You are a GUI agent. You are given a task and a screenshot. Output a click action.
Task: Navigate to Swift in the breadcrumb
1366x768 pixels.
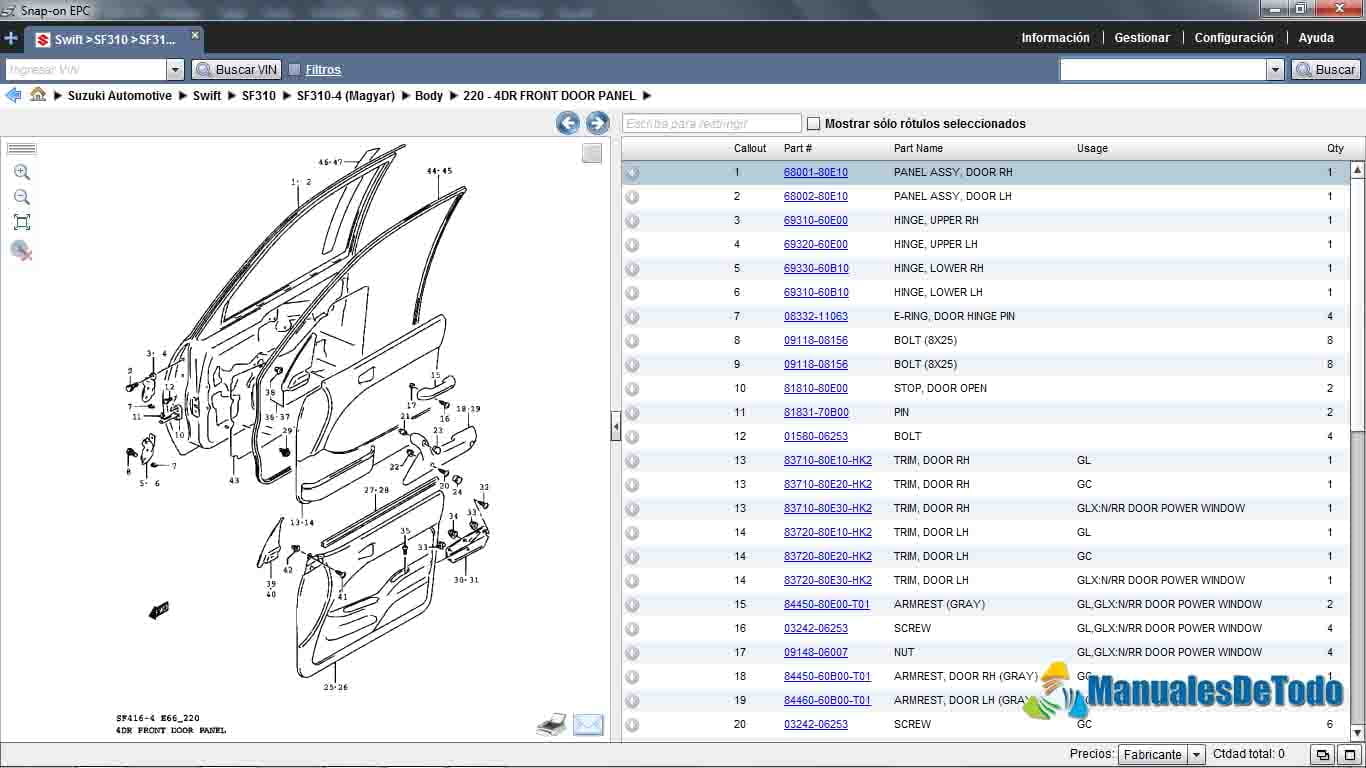click(x=207, y=96)
